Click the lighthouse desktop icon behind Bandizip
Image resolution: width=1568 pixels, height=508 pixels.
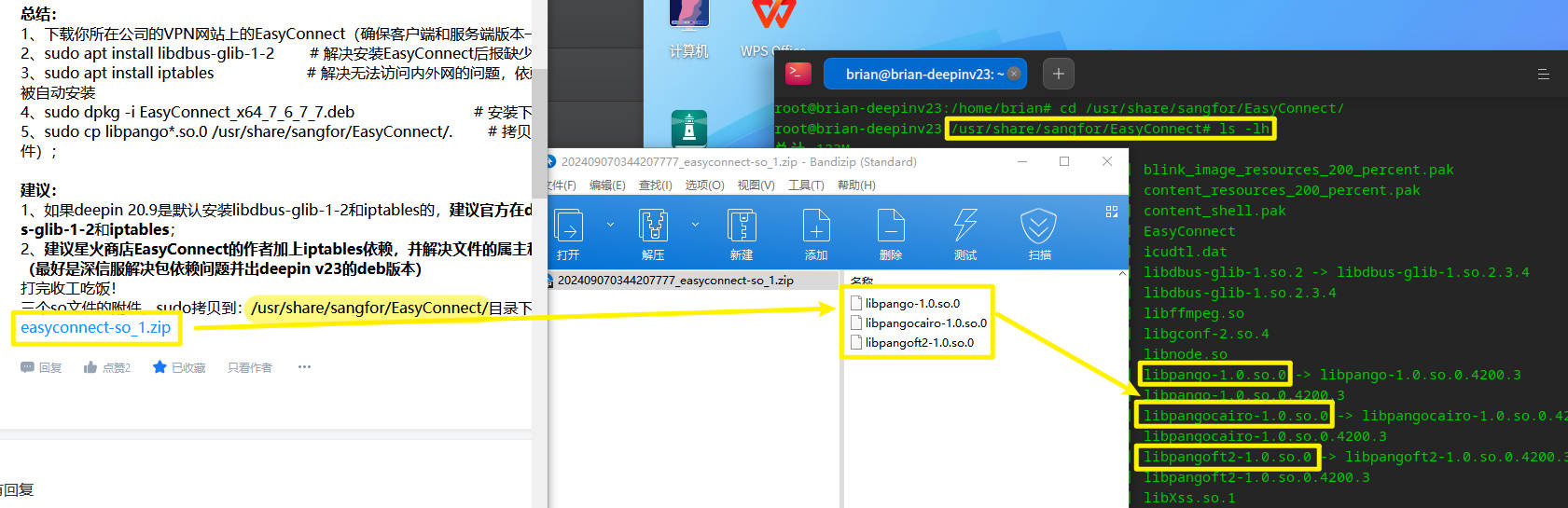click(x=689, y=130)
